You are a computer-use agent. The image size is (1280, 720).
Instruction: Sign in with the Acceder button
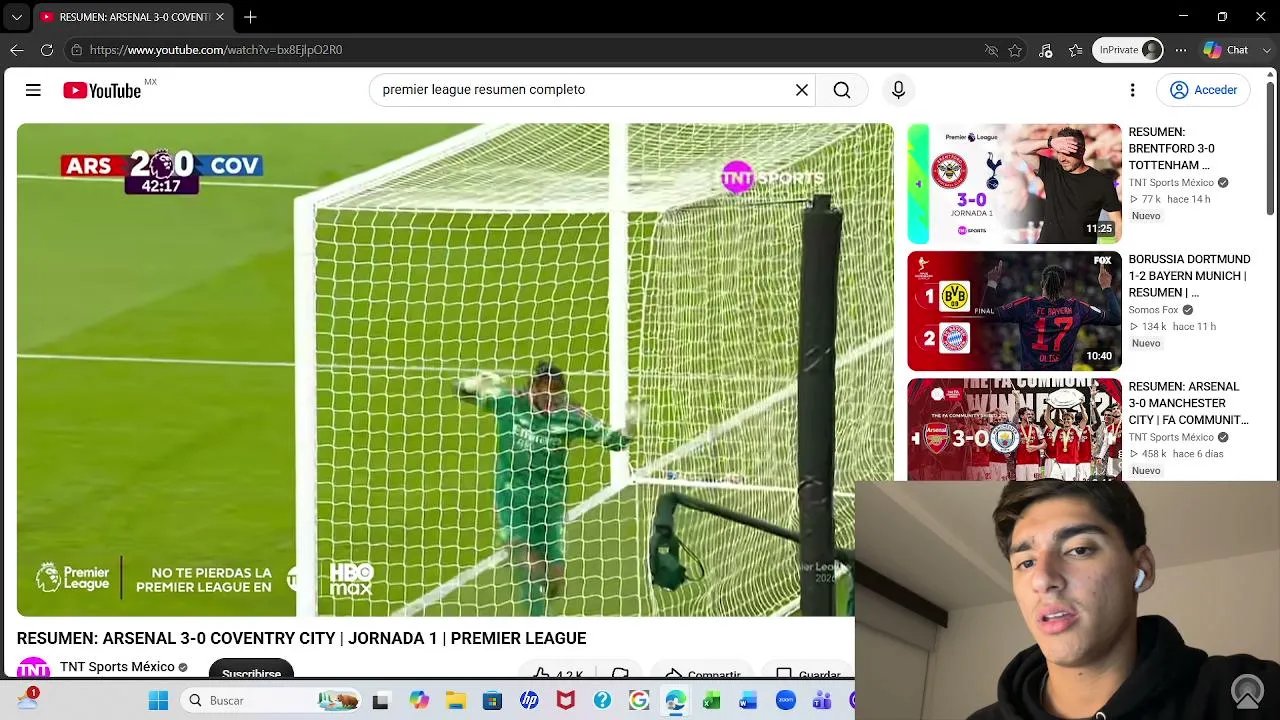pyautogui.click(x=1204, y=90)
